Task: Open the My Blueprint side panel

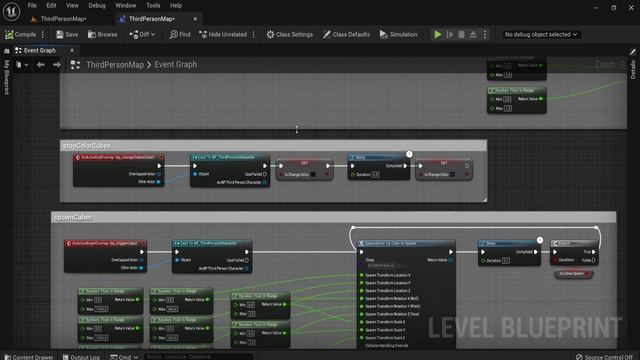Action: tap(7, 78)
